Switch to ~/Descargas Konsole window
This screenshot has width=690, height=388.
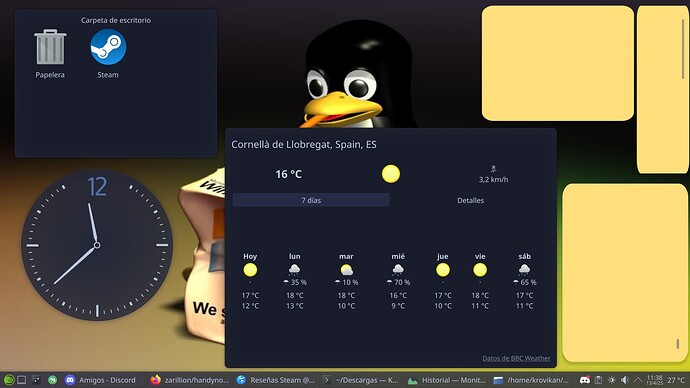pos(361,380)
